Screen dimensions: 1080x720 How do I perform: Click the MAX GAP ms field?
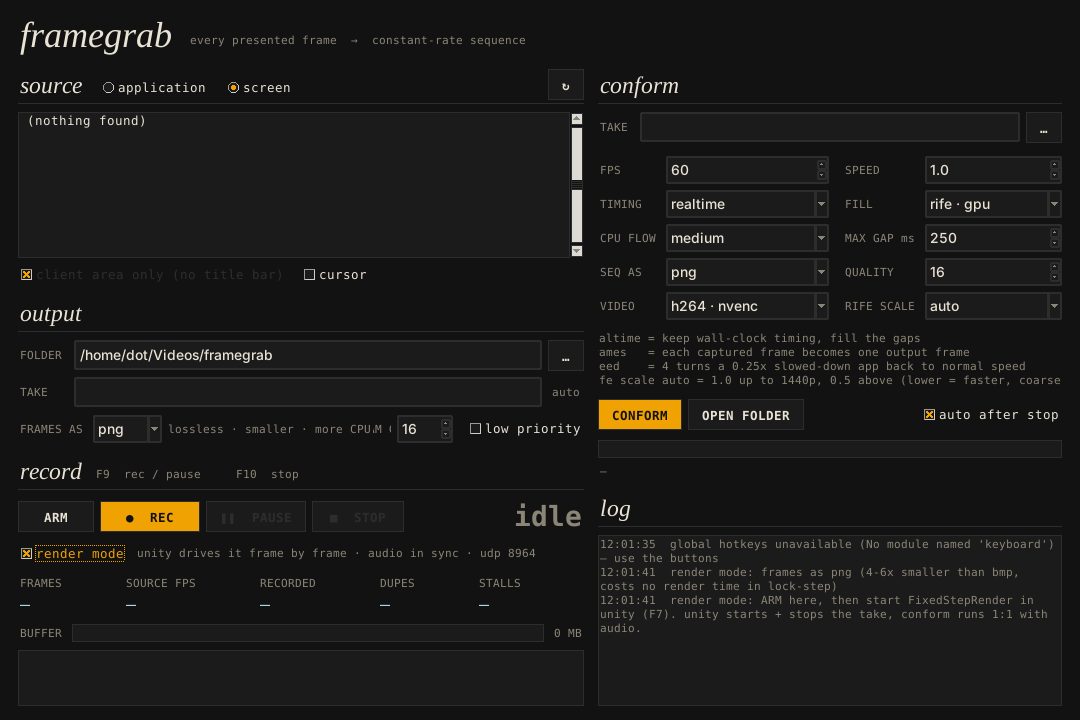993,238
